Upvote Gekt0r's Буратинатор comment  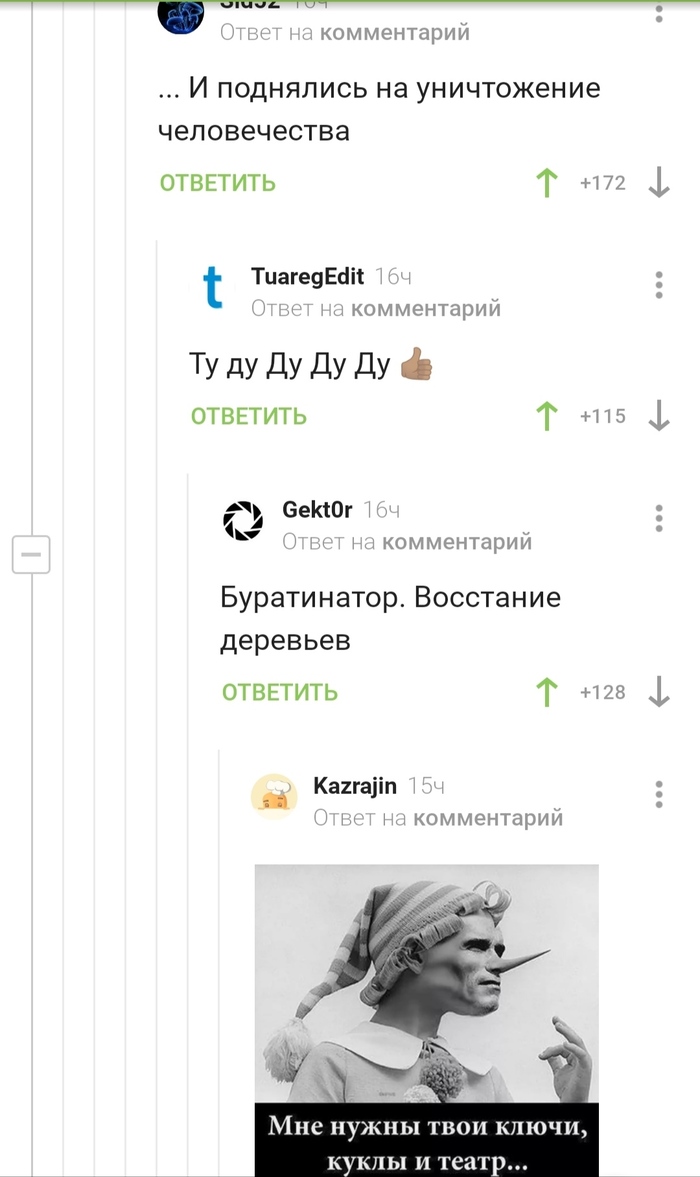click(547, 692)
